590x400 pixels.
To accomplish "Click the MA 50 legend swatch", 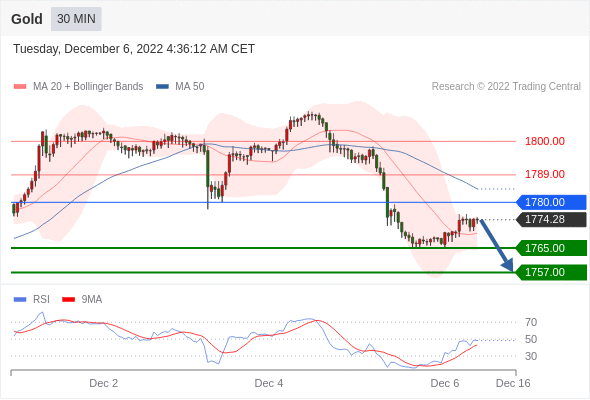I will pos(162,87).
